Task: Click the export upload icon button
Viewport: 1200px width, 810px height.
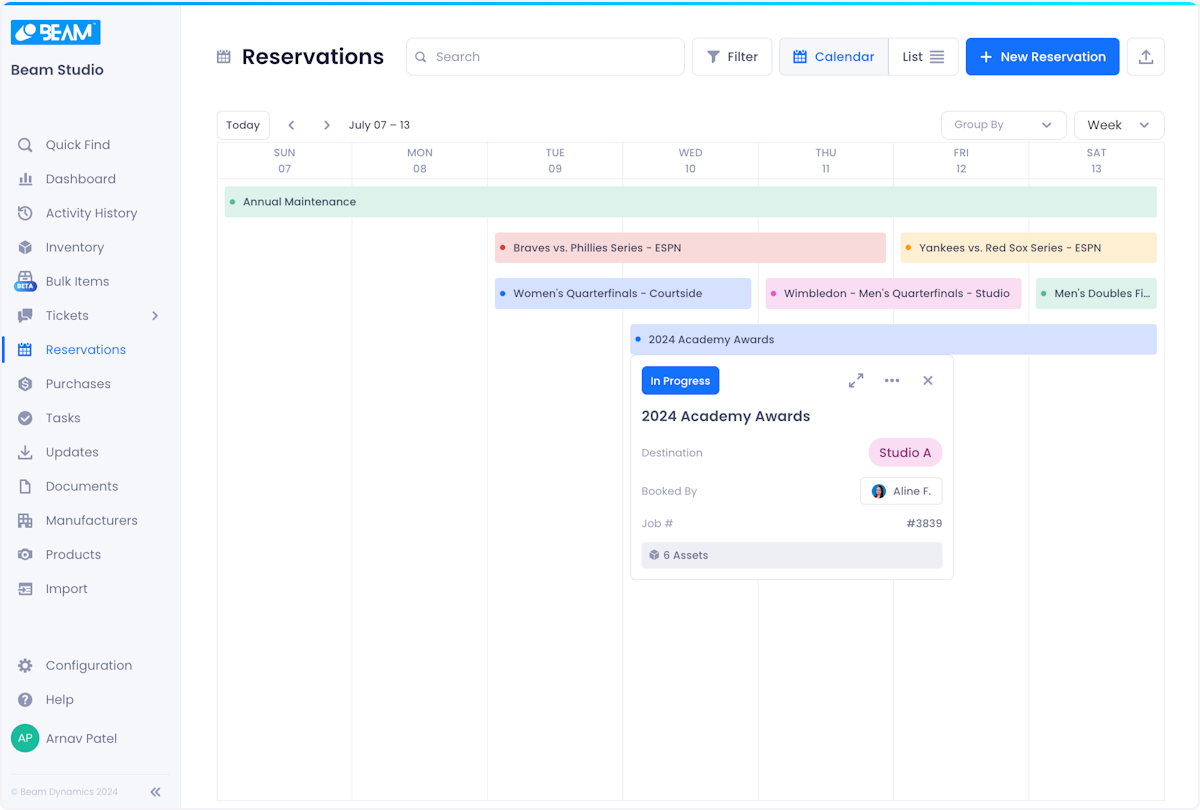Action: tap(1146, 57)
